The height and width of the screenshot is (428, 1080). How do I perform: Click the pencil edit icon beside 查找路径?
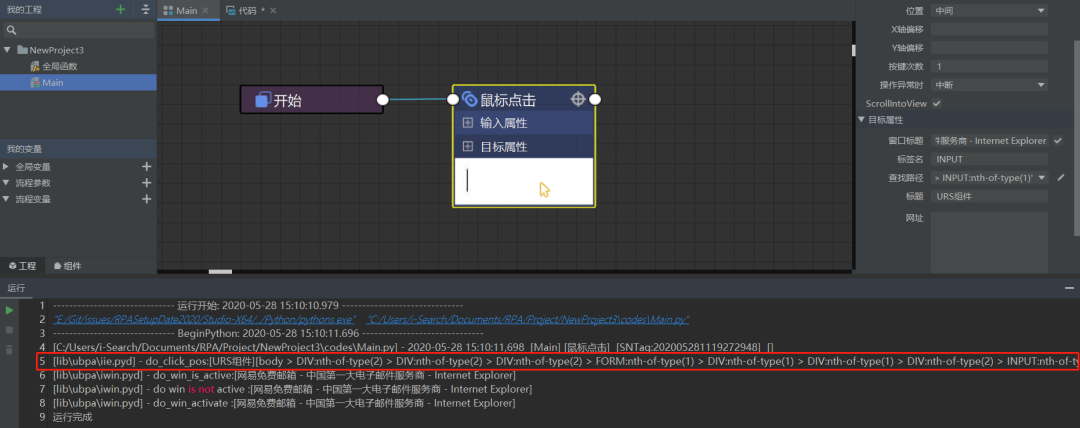coord(1061,177)
